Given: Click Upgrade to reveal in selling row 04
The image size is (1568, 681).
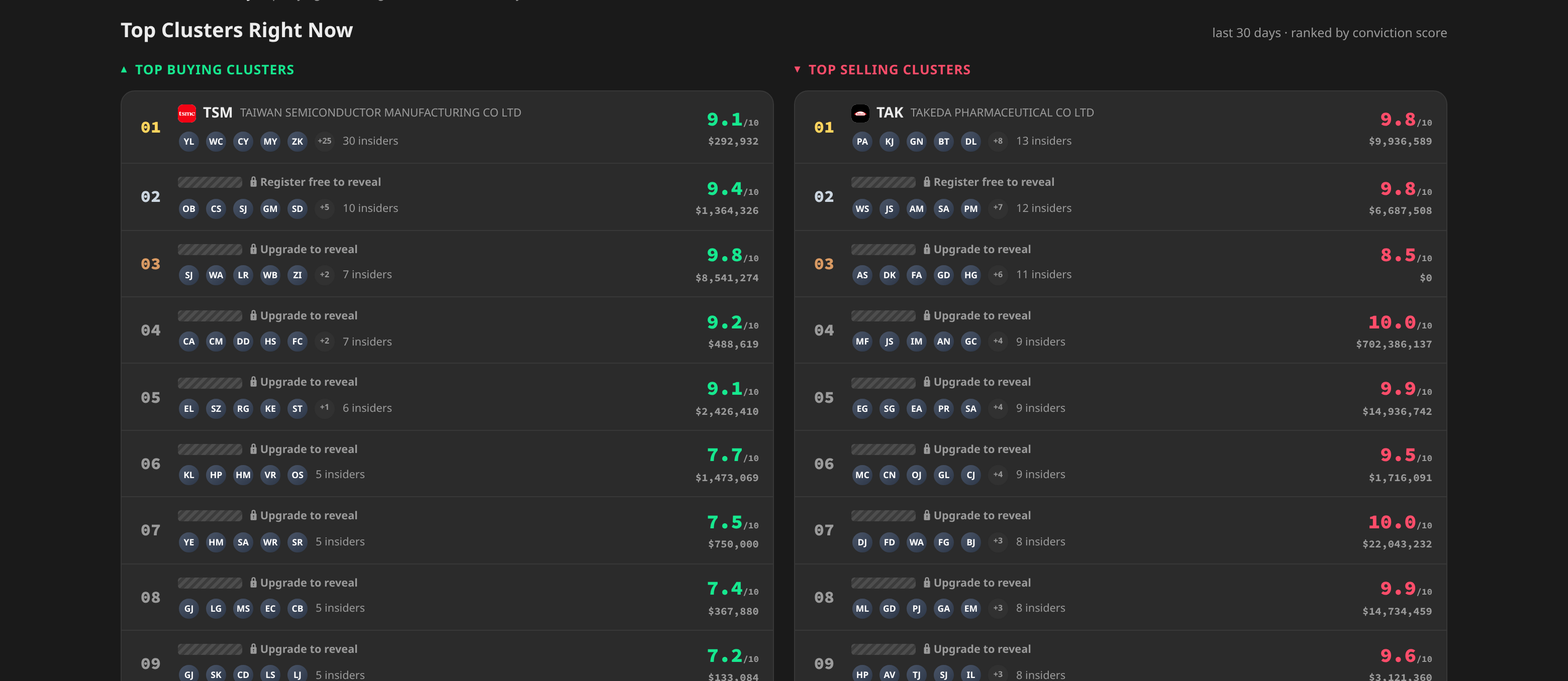Looking at the screenshot, I should coord(977,315).
